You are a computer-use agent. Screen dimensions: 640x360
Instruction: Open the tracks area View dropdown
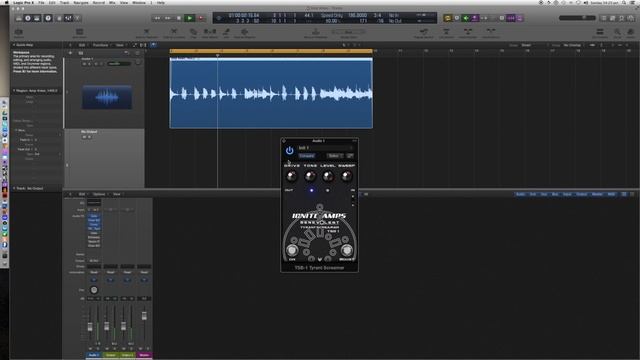120,45
